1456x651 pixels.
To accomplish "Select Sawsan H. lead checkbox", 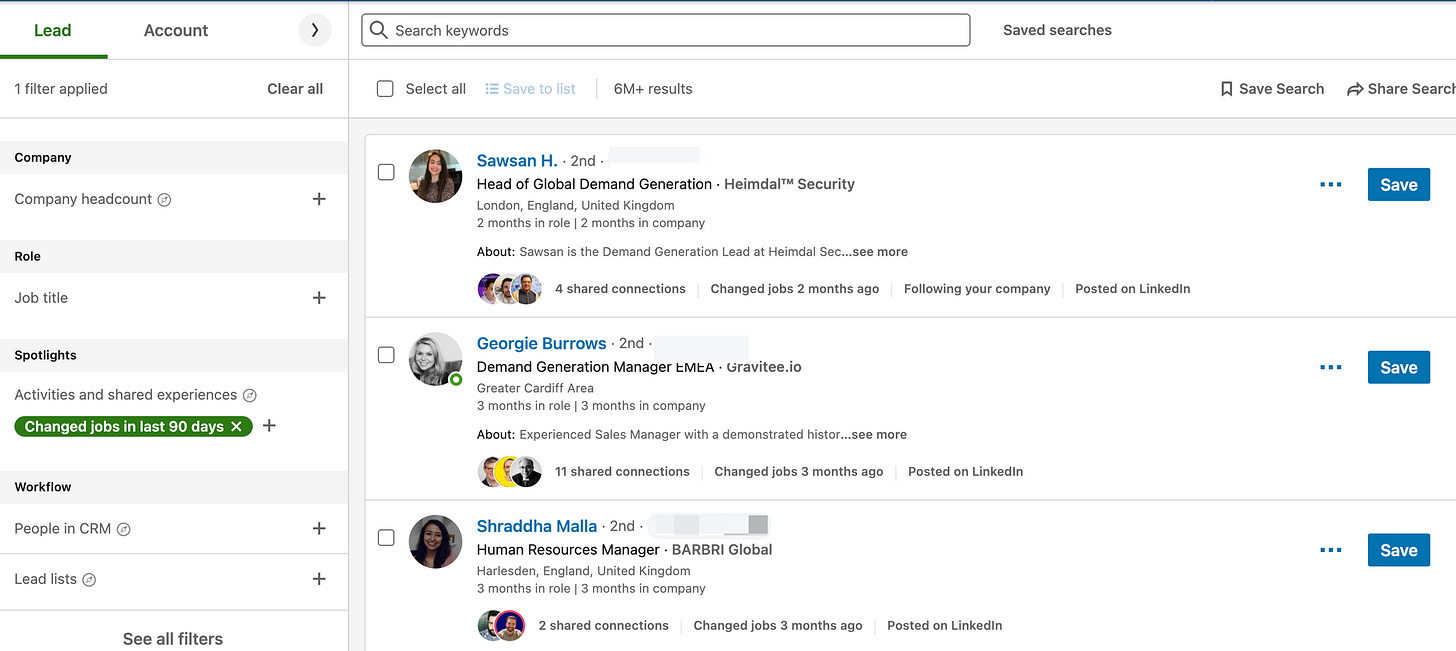I will point(386,172).
